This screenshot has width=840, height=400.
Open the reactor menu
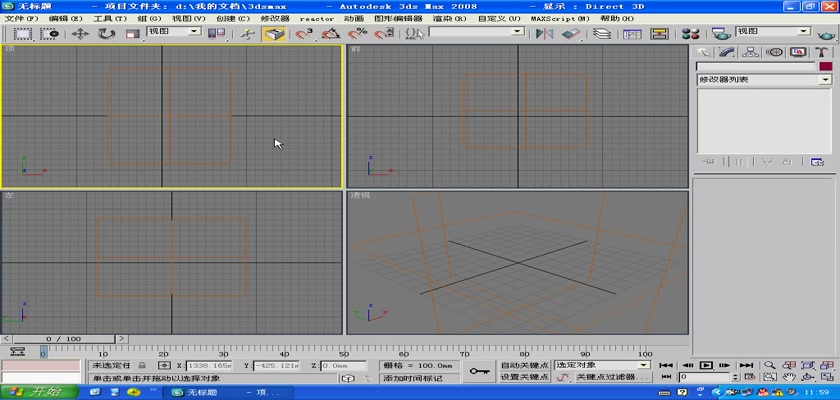tap(317, 18)
